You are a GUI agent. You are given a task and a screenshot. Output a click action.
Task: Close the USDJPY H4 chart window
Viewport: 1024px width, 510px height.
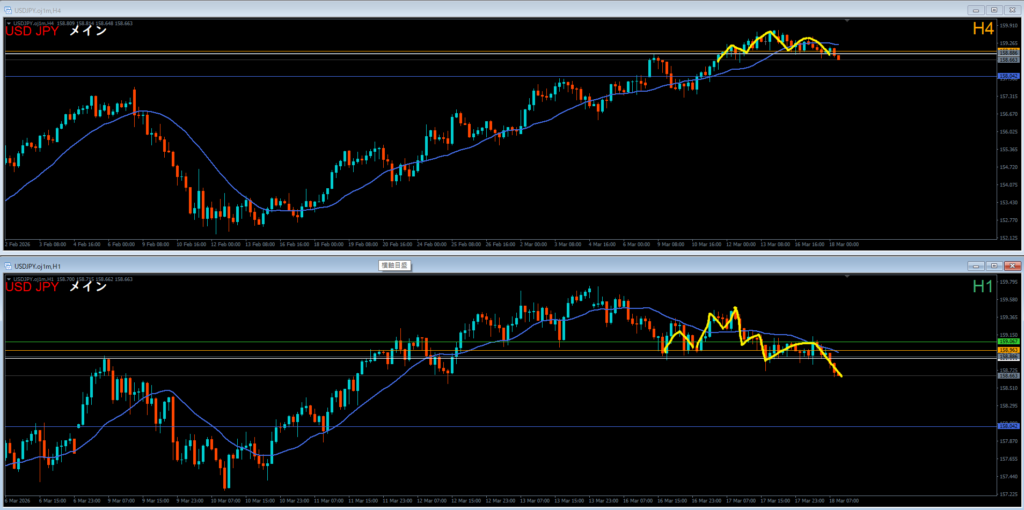1011,9
